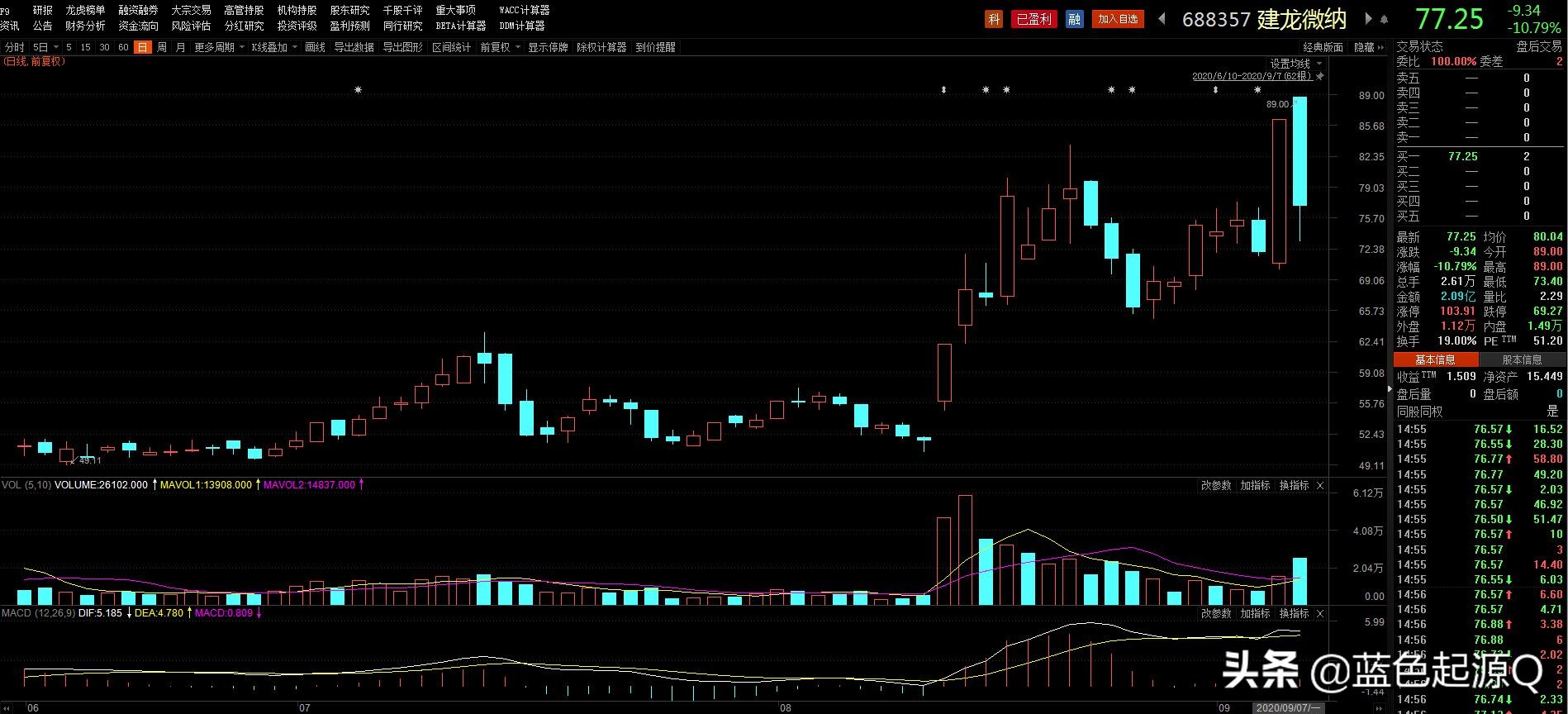Select the 60-minute period

click(x=123, y=48)
